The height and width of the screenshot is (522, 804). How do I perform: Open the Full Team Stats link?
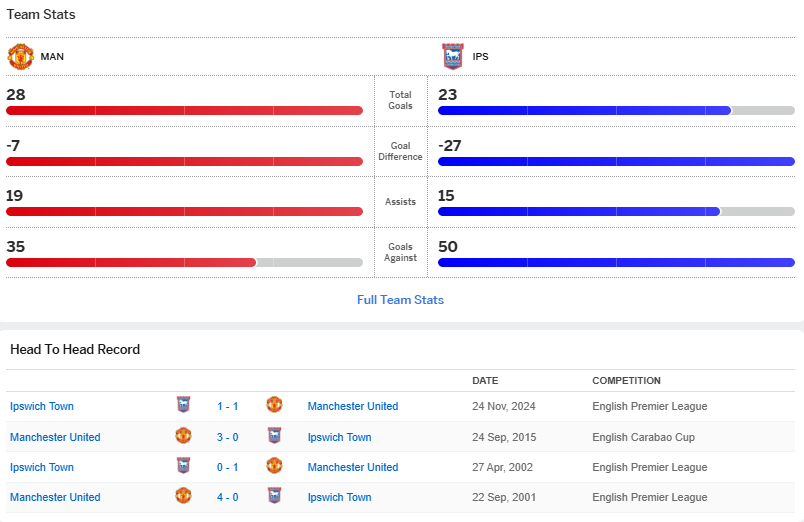(x=400, y=300)
